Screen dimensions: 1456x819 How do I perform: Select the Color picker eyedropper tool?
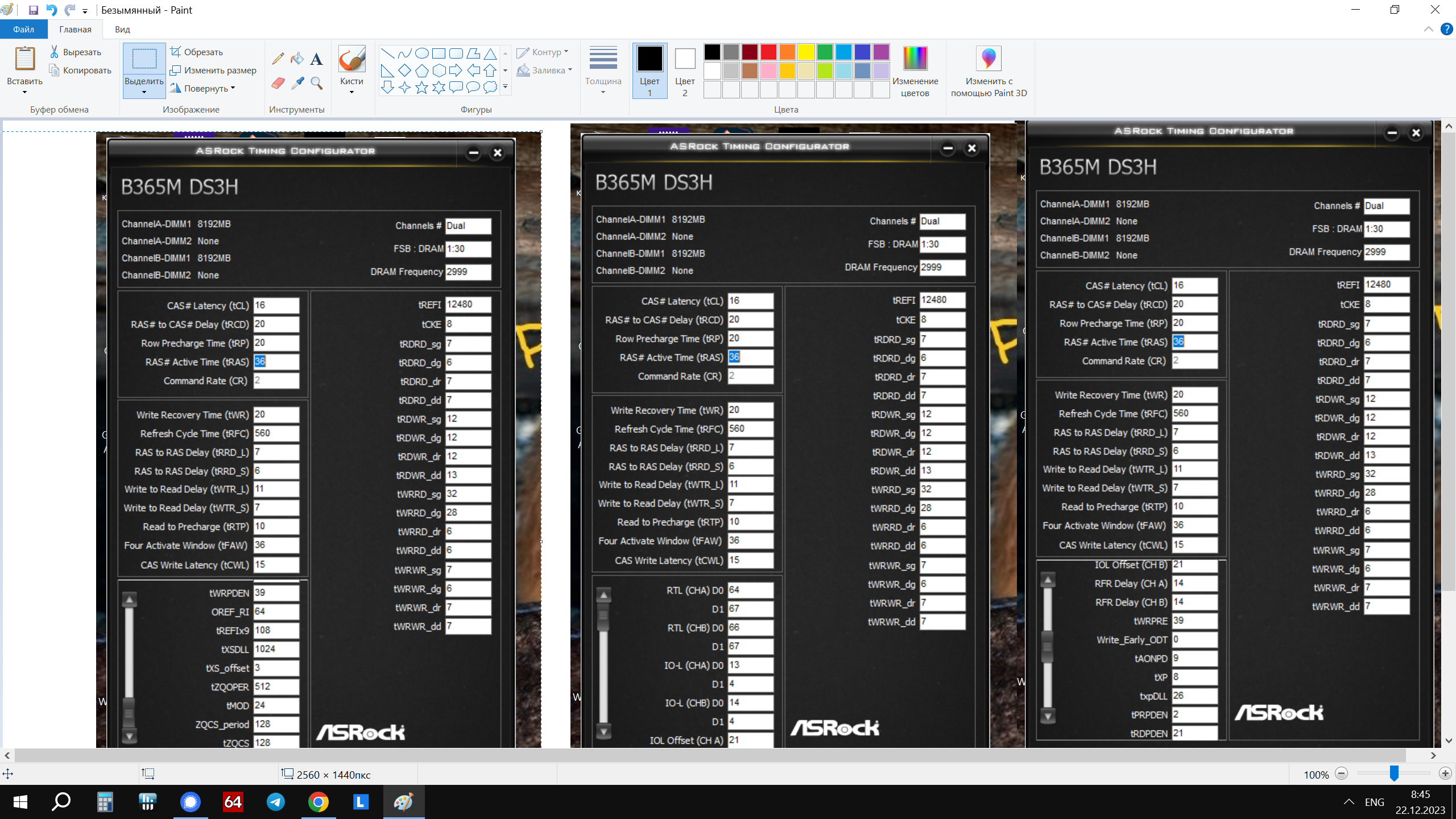pyautogui.click(x=297, y=84)
